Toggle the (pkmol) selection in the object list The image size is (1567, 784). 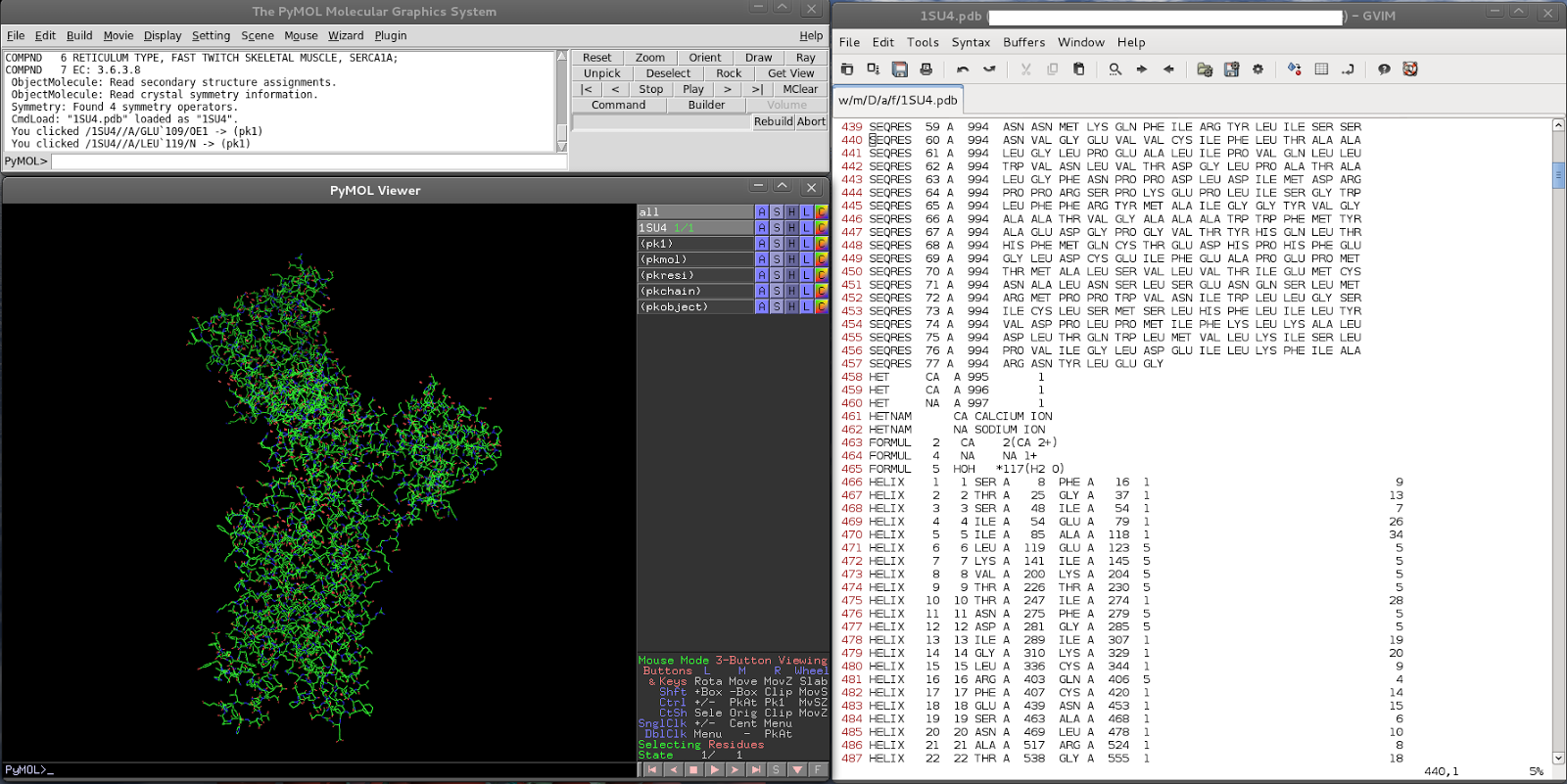pos(695,259)
